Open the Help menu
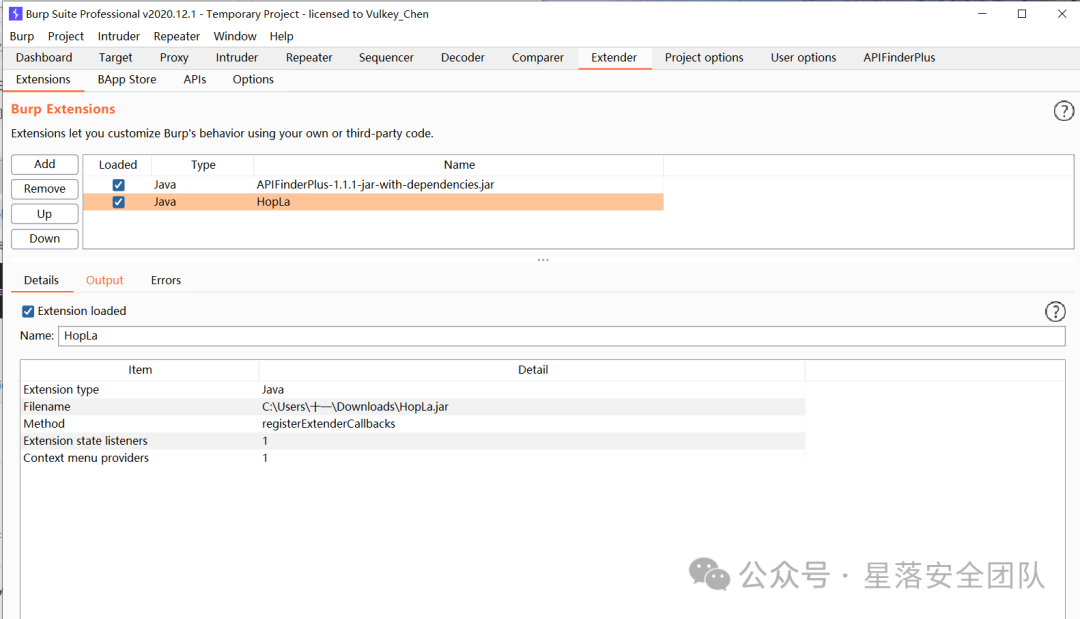 pos(281,36)
